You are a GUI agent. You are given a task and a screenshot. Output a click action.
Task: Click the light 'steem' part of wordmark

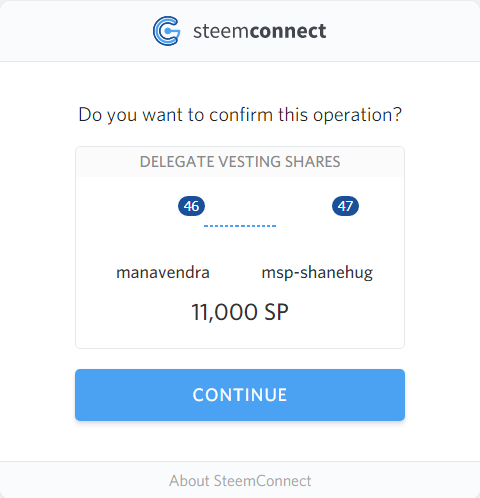click(221, 31)
